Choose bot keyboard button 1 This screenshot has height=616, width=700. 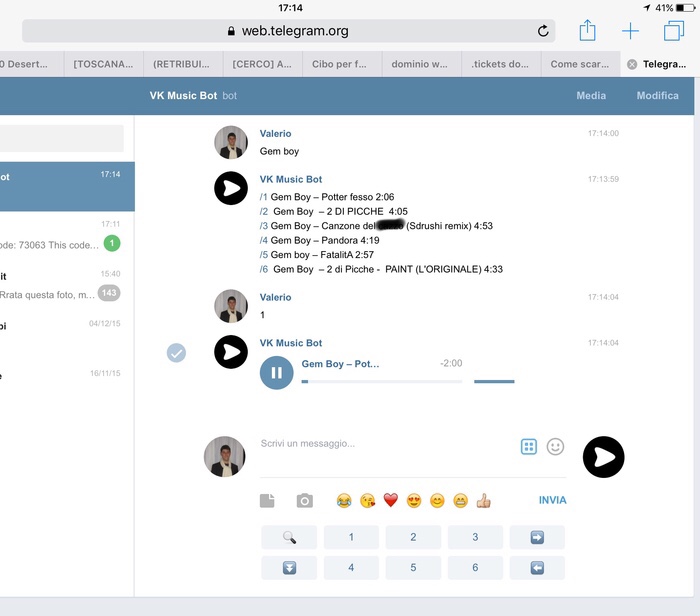pos(351,537)
